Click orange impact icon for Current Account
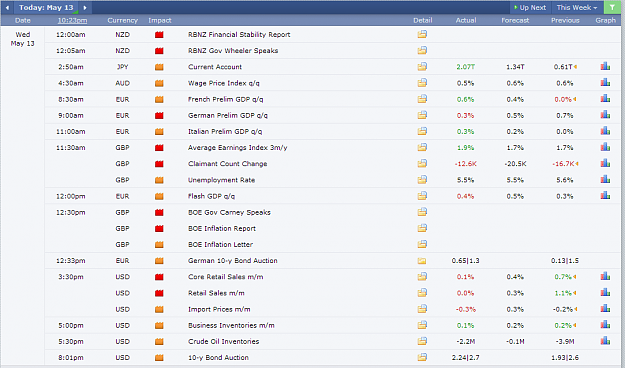 pyautogui.click(x=159, y=67)
